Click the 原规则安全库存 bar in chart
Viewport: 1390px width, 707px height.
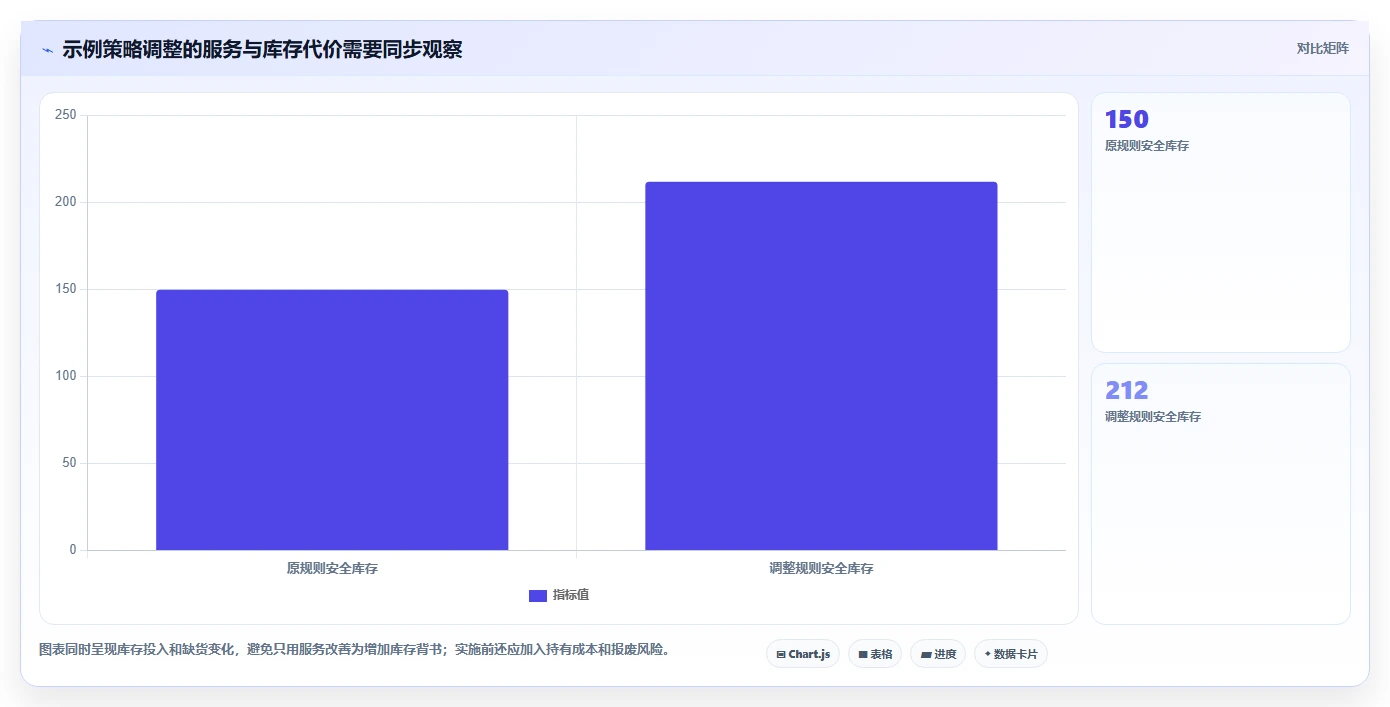[x=332, y=420]
